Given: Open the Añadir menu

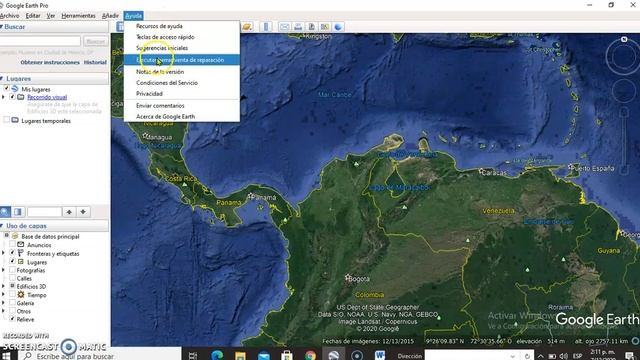Looking at the screenshot, I should pos(110,16).
